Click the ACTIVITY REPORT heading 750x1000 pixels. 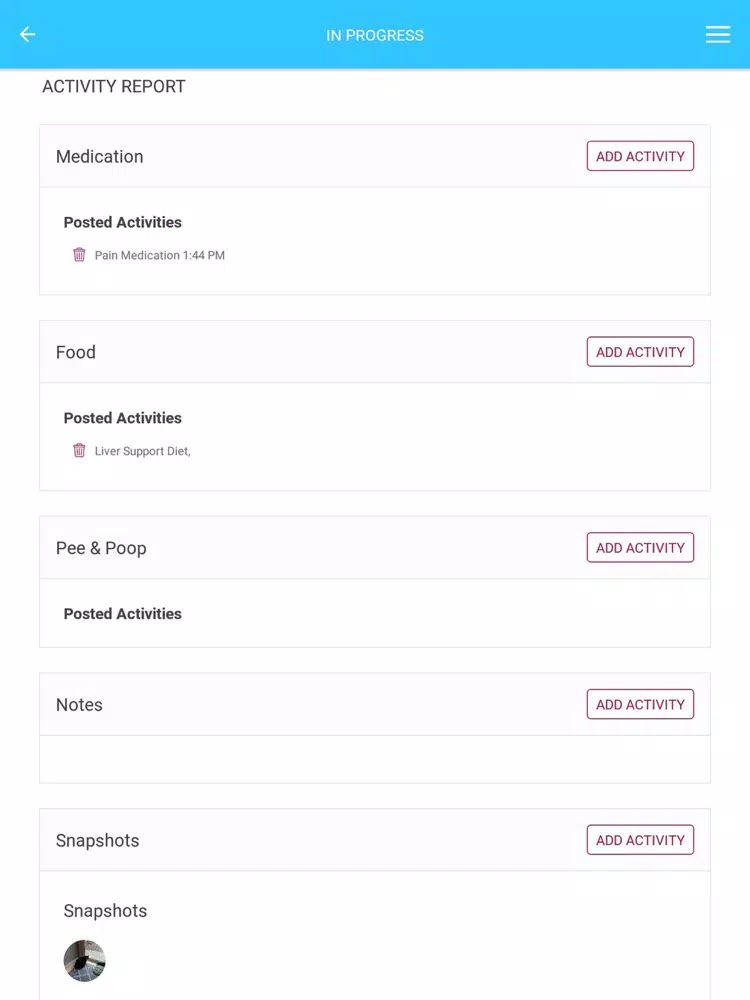tap(114, 86)
